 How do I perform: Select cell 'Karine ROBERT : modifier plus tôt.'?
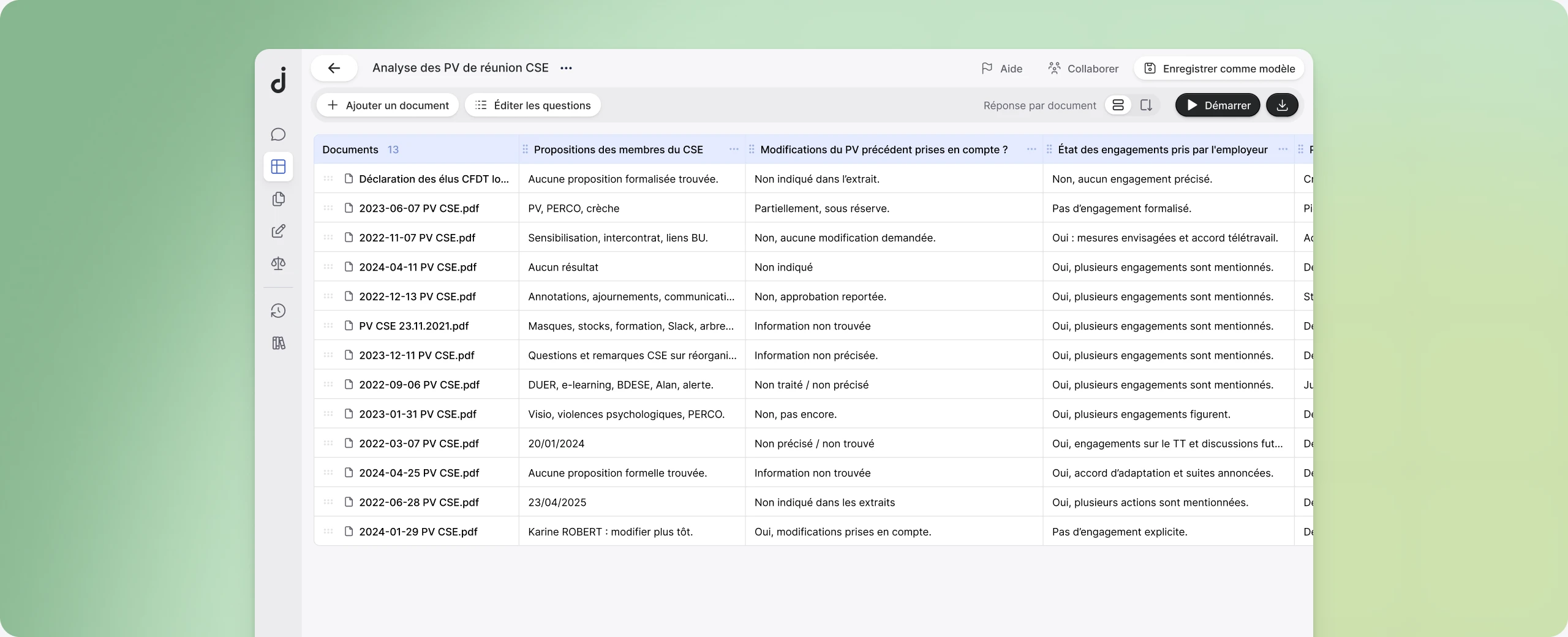point(632,532)
